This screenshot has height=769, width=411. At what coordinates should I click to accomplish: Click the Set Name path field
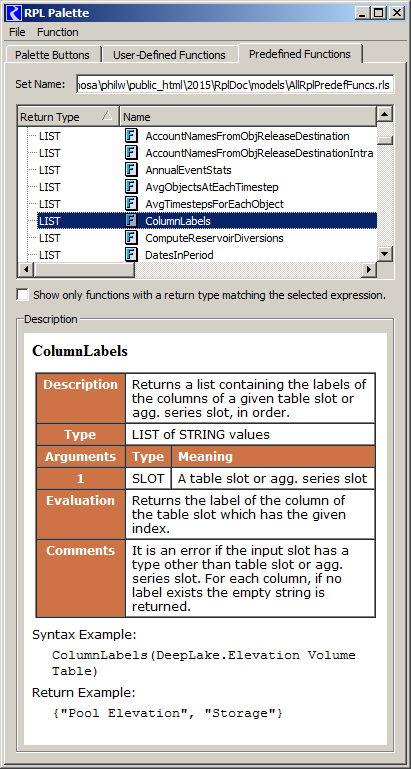pos(235,85)
